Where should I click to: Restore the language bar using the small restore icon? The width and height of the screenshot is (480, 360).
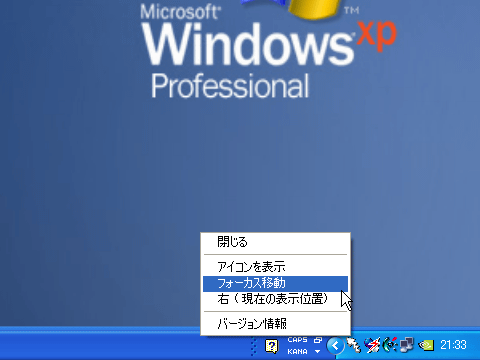[x=318, y=340]
